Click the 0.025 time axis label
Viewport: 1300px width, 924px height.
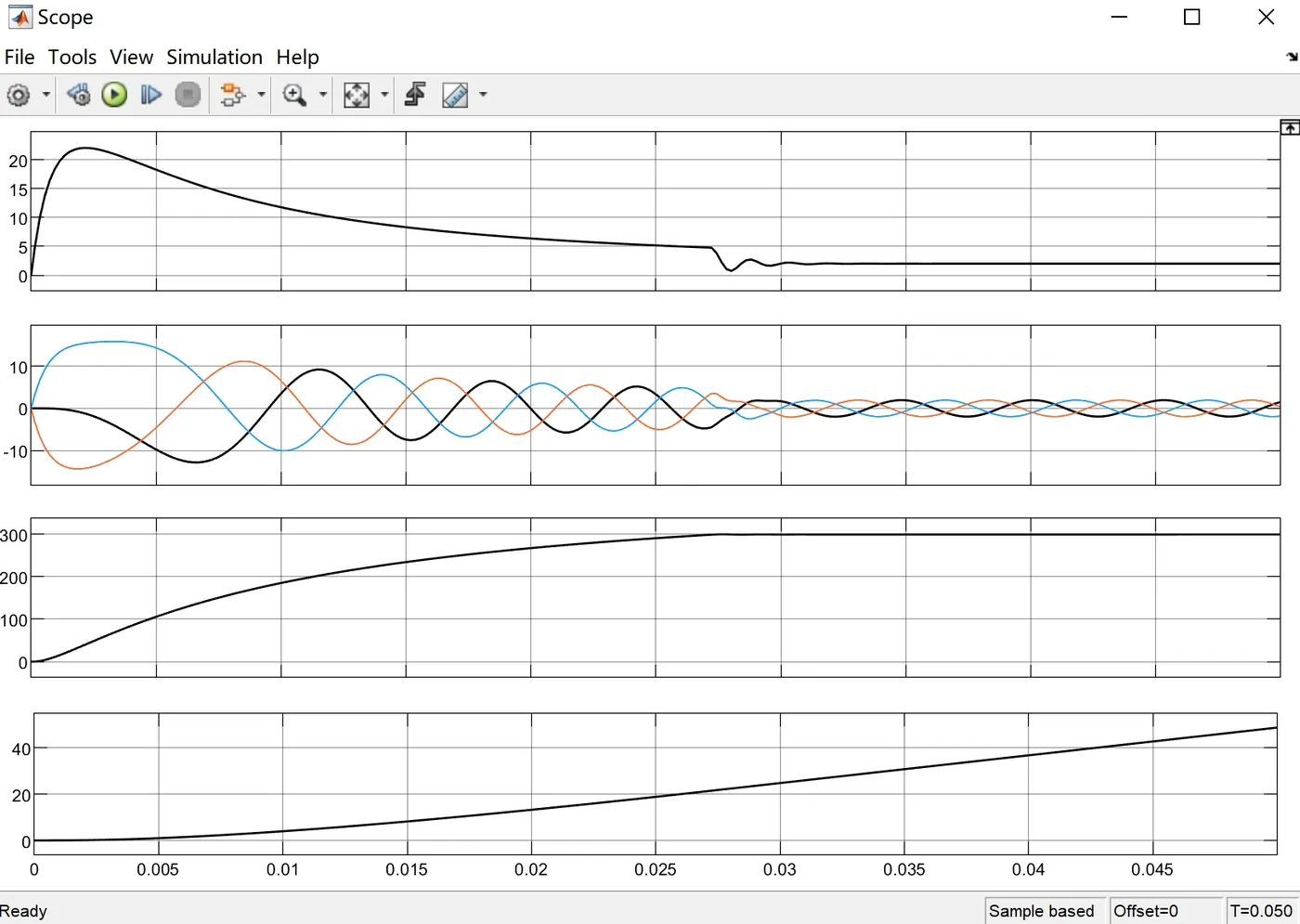(x=656, y=870)
